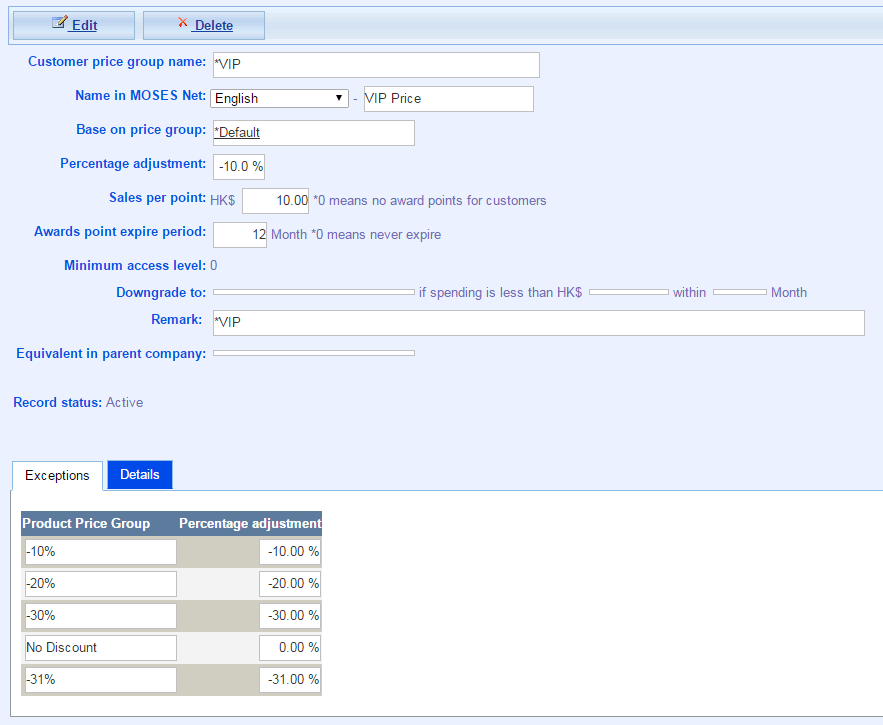Screen dimensions: 883x725
Task: Click the 0.00 % adjustment cell
Action: [290, 648]
